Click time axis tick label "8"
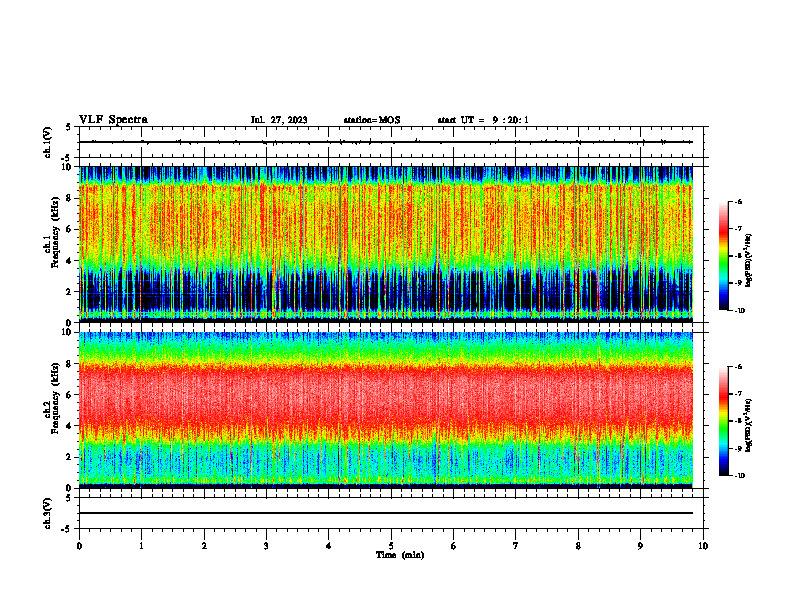 [x=578, y=546]
